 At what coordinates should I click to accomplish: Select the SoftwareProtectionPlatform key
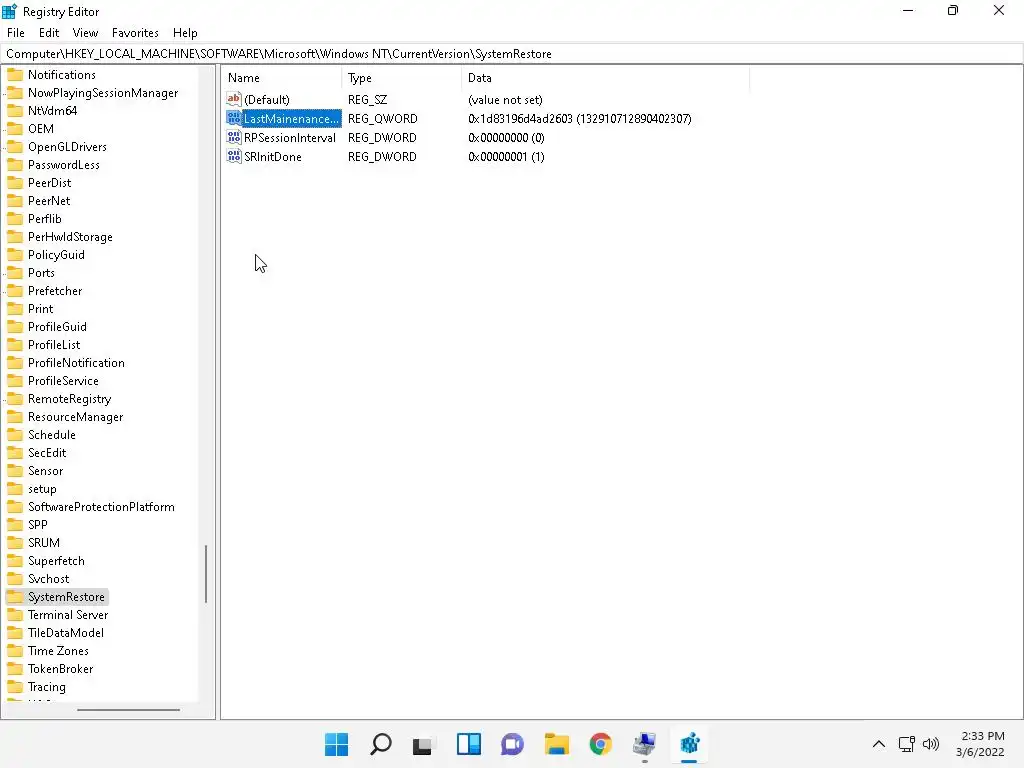pos(101,507)
